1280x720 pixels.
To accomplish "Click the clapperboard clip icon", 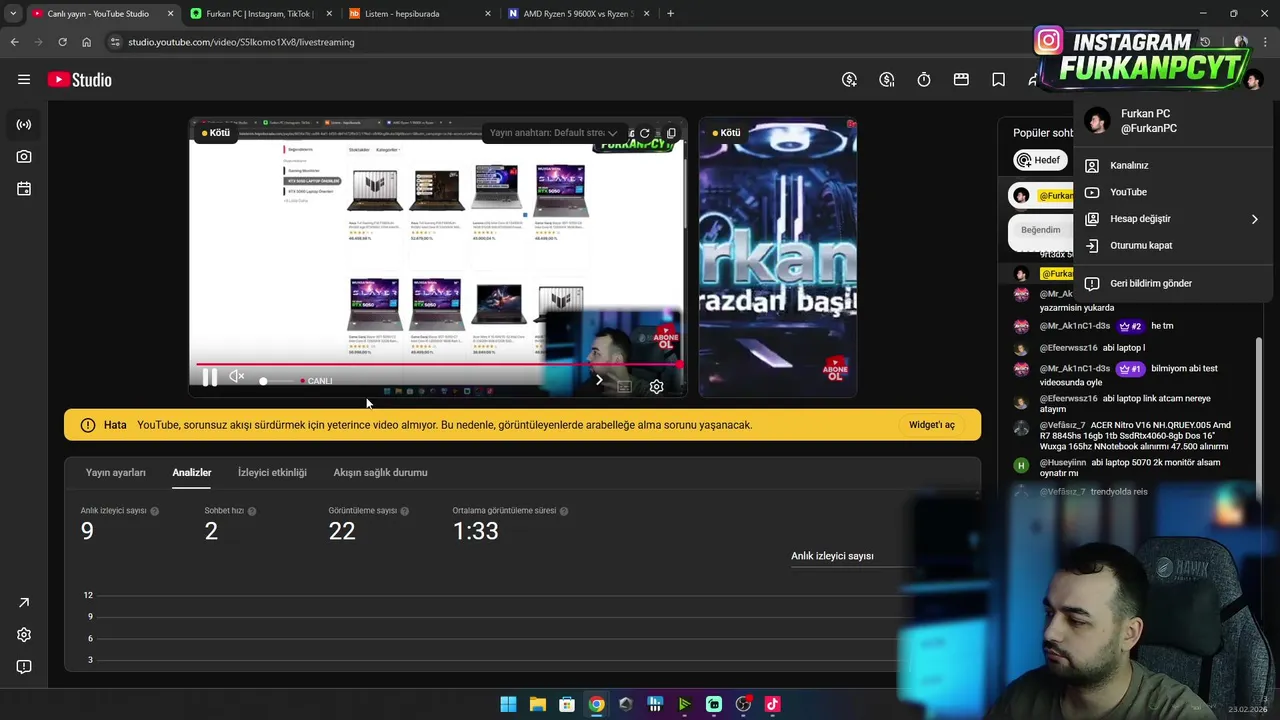I will pos(961,80).
